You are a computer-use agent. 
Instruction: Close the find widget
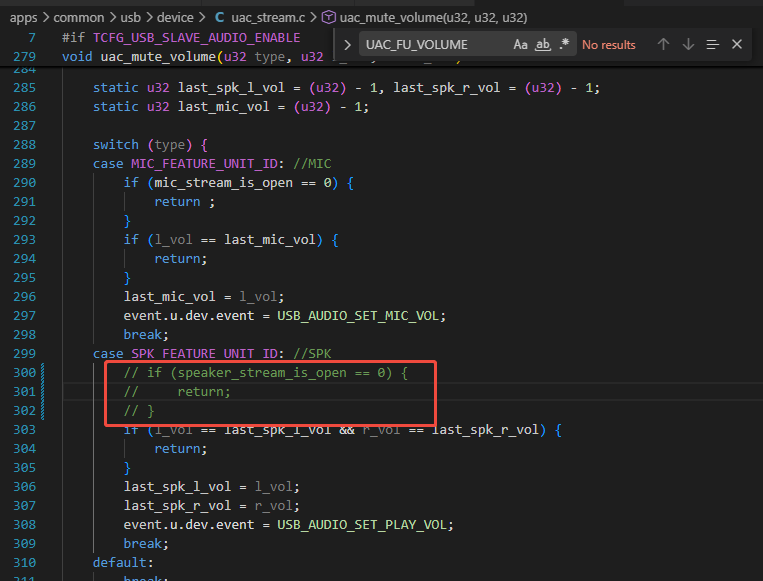737,45
